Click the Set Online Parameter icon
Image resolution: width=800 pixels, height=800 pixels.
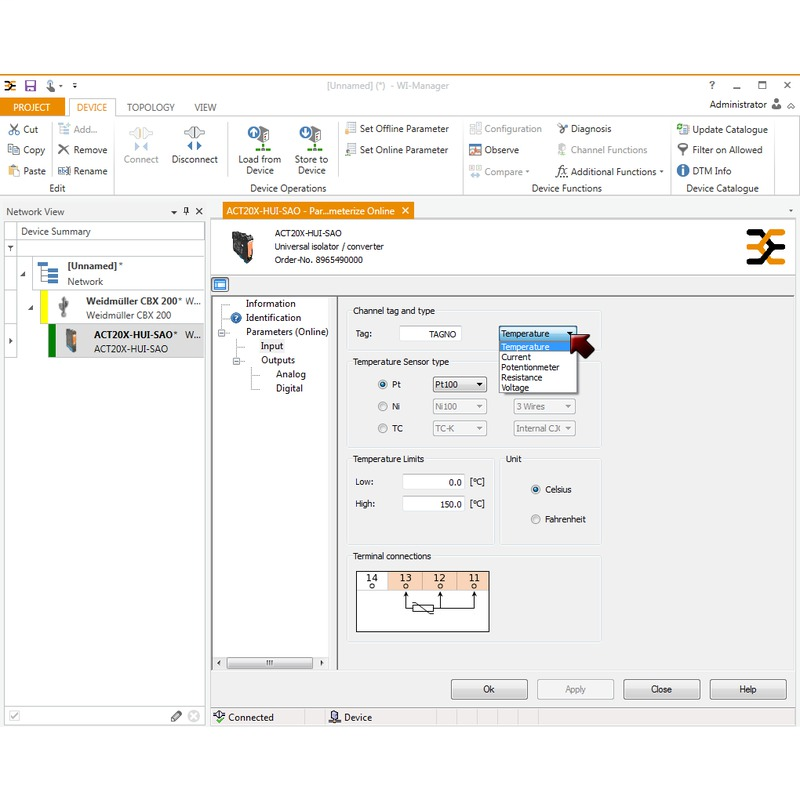pyautogui.click(x=351, y=149)
